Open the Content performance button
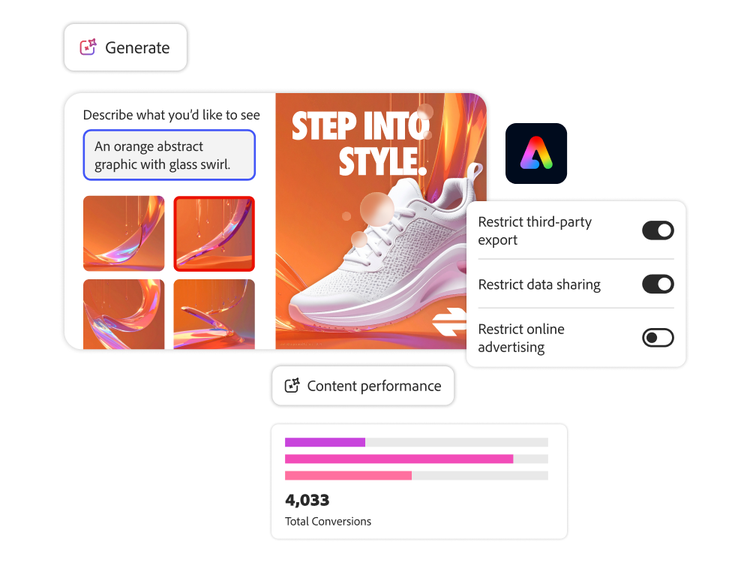 (x=363, y=386)
